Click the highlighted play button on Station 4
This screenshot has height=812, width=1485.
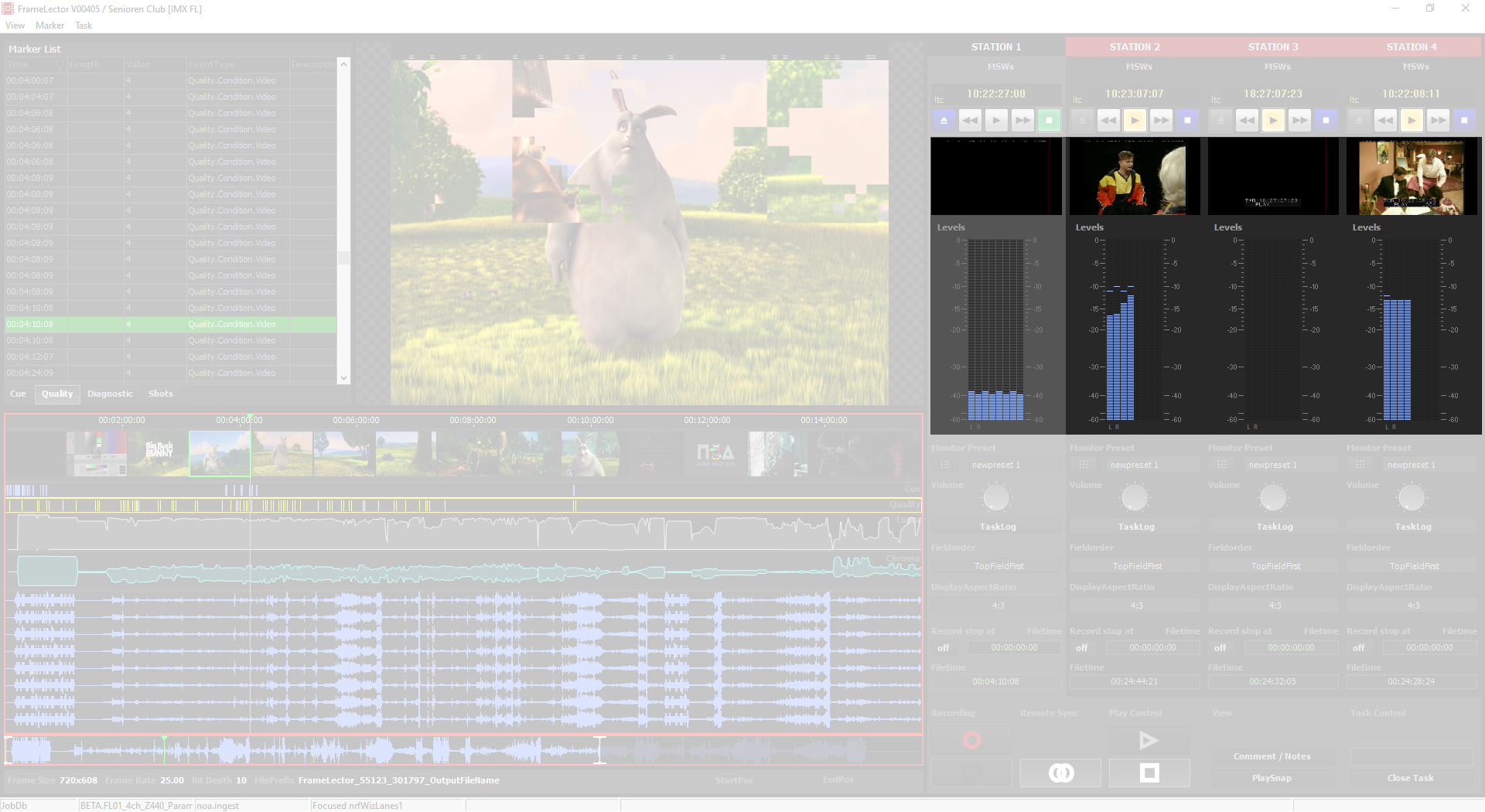[x=1412, y=120]
